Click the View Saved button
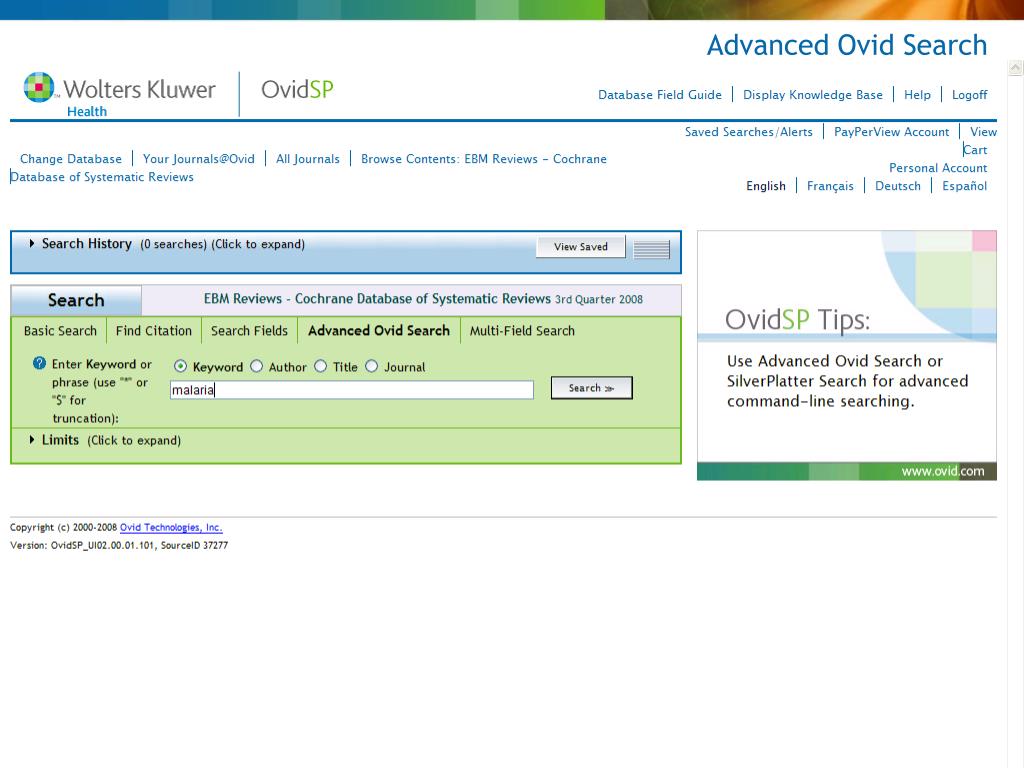 581,246
